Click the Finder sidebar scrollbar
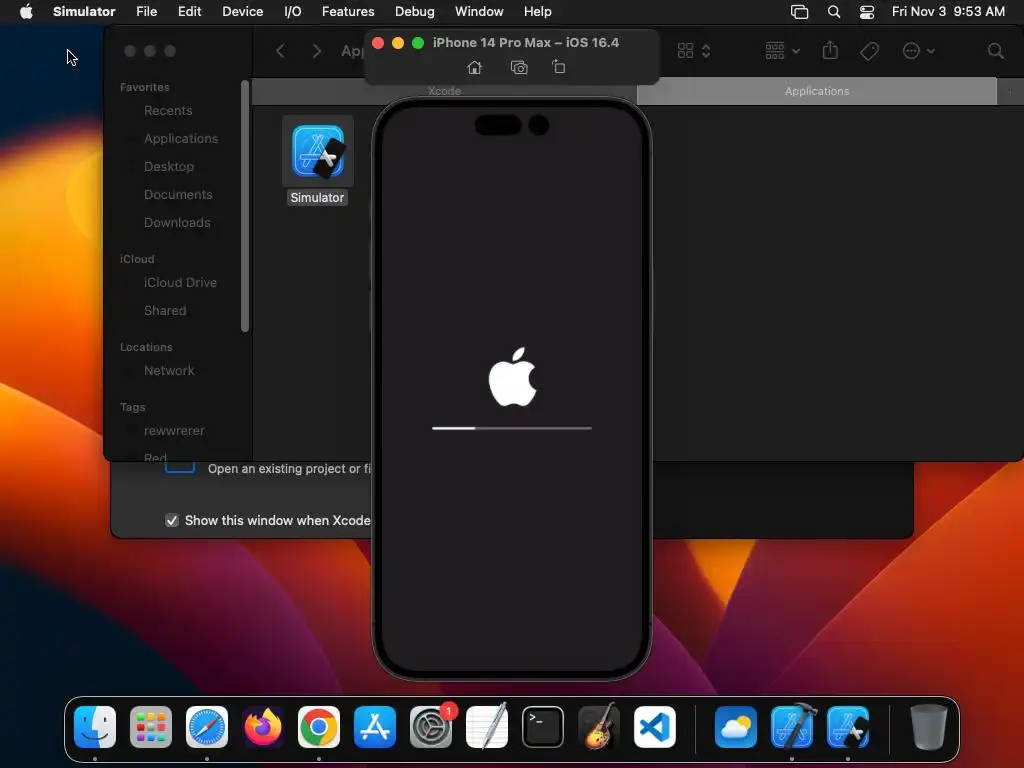 245,206
